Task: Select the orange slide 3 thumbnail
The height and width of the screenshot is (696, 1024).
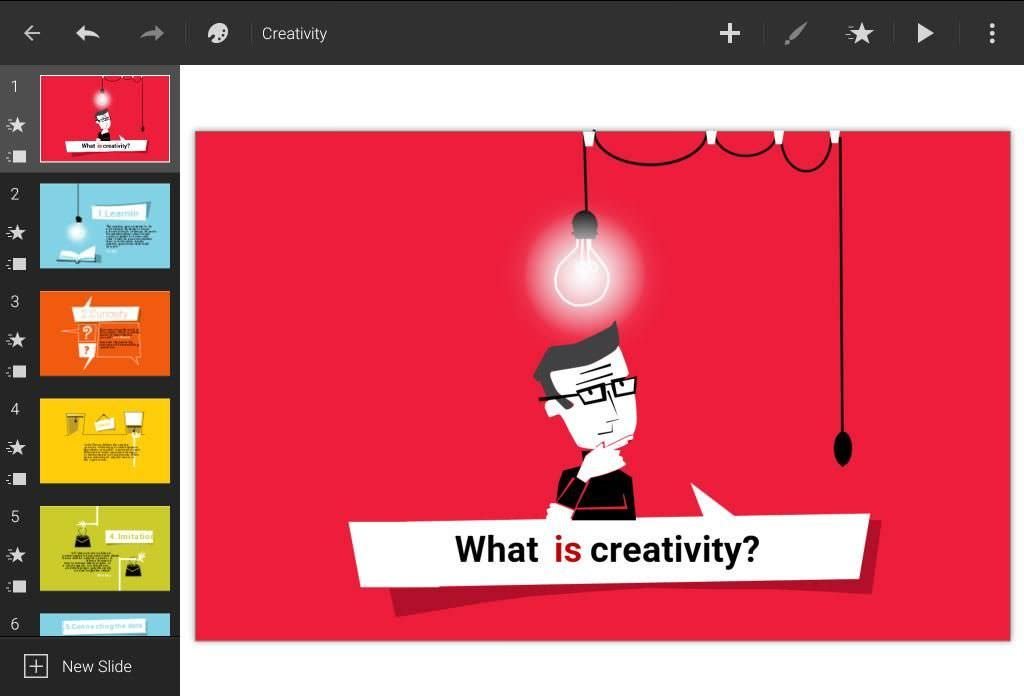Action: [x=104, y=333]
